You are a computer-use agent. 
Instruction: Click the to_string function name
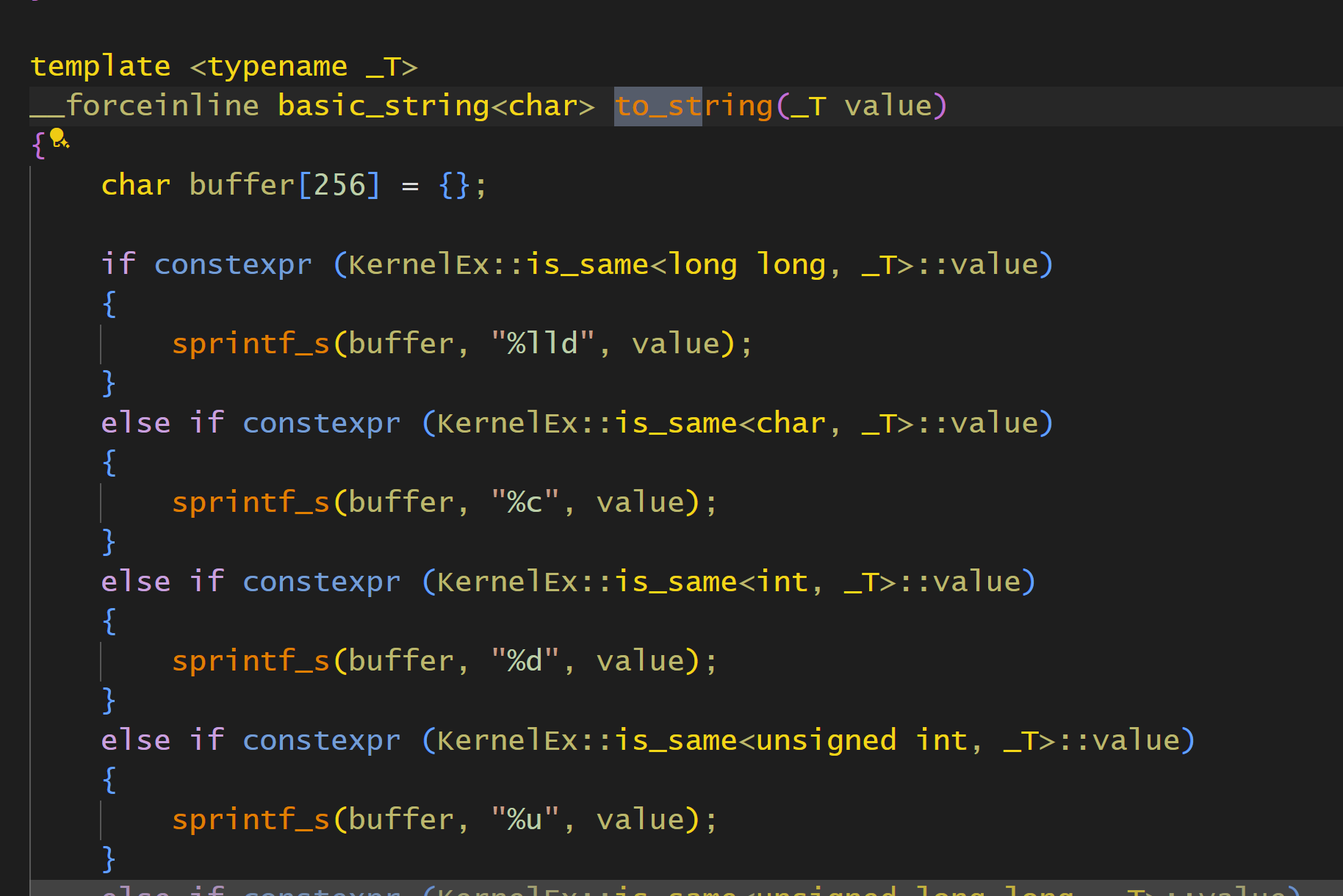click(694, 106)
